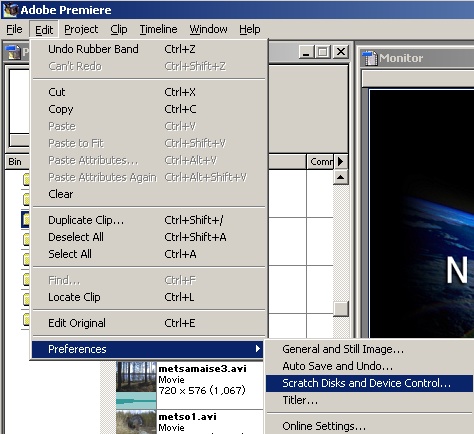
Task: Click the metsamaise3.avi file name
Action: point(202,369)
